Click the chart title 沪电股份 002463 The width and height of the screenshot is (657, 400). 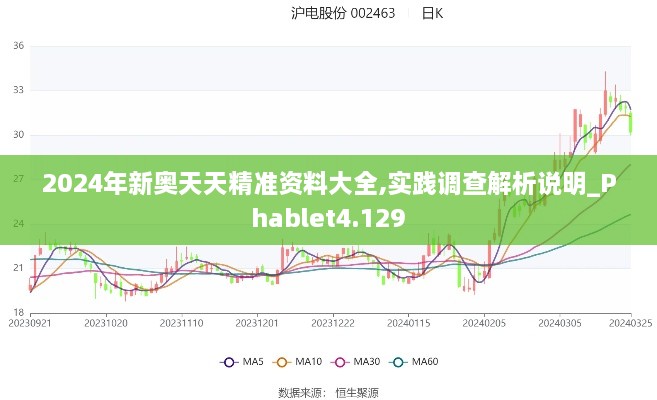tap(343, 13)
